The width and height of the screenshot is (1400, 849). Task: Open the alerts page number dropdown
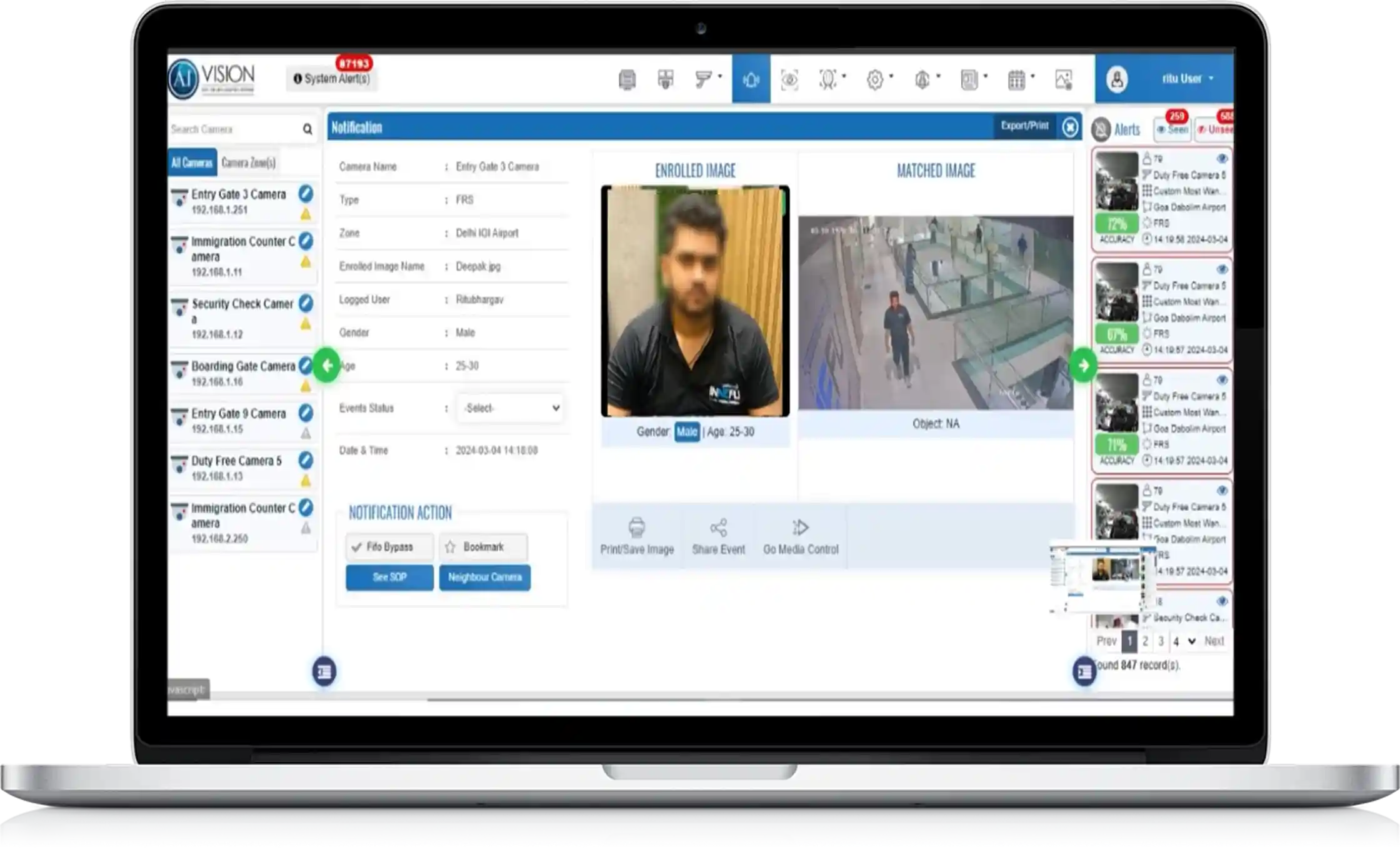pos(1183,641)
